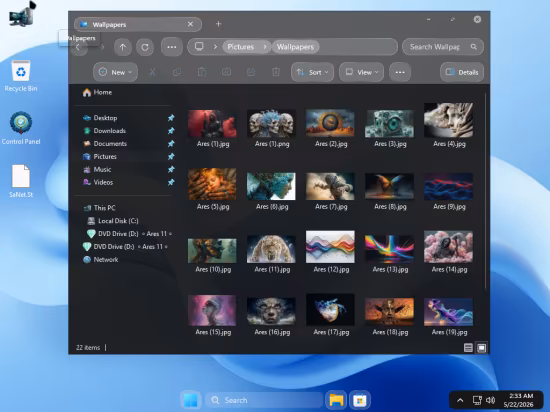Click the Paste clipboard icon

pyautogui.click(x=202, y=72)
